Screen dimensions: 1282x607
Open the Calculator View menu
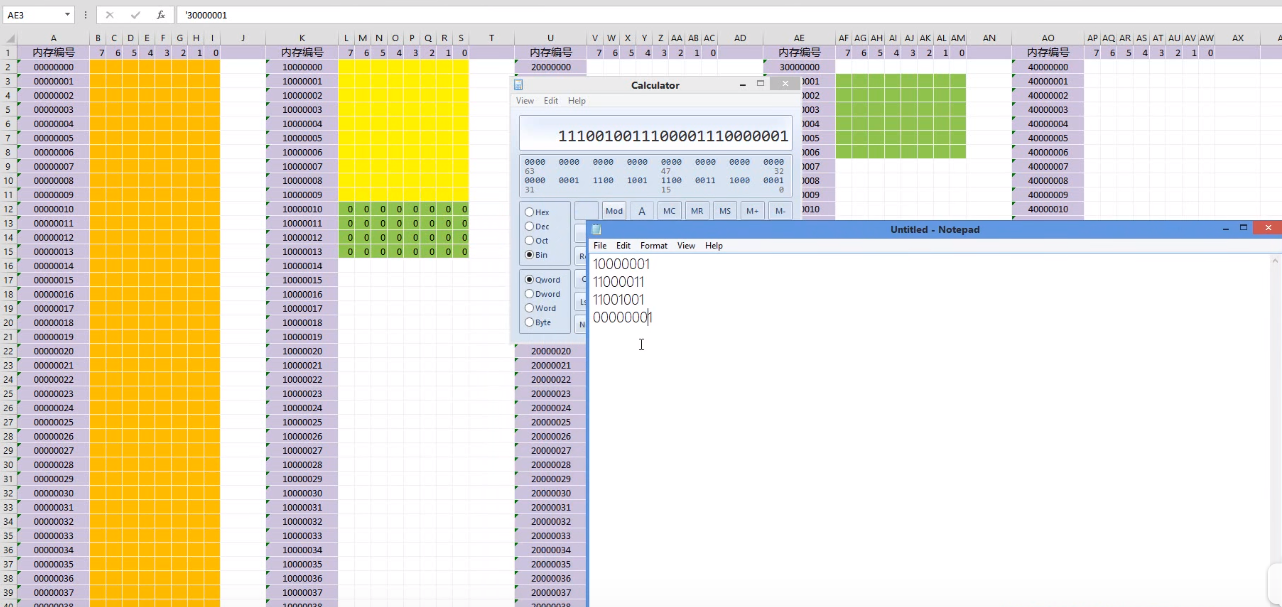tap(525, 101)
